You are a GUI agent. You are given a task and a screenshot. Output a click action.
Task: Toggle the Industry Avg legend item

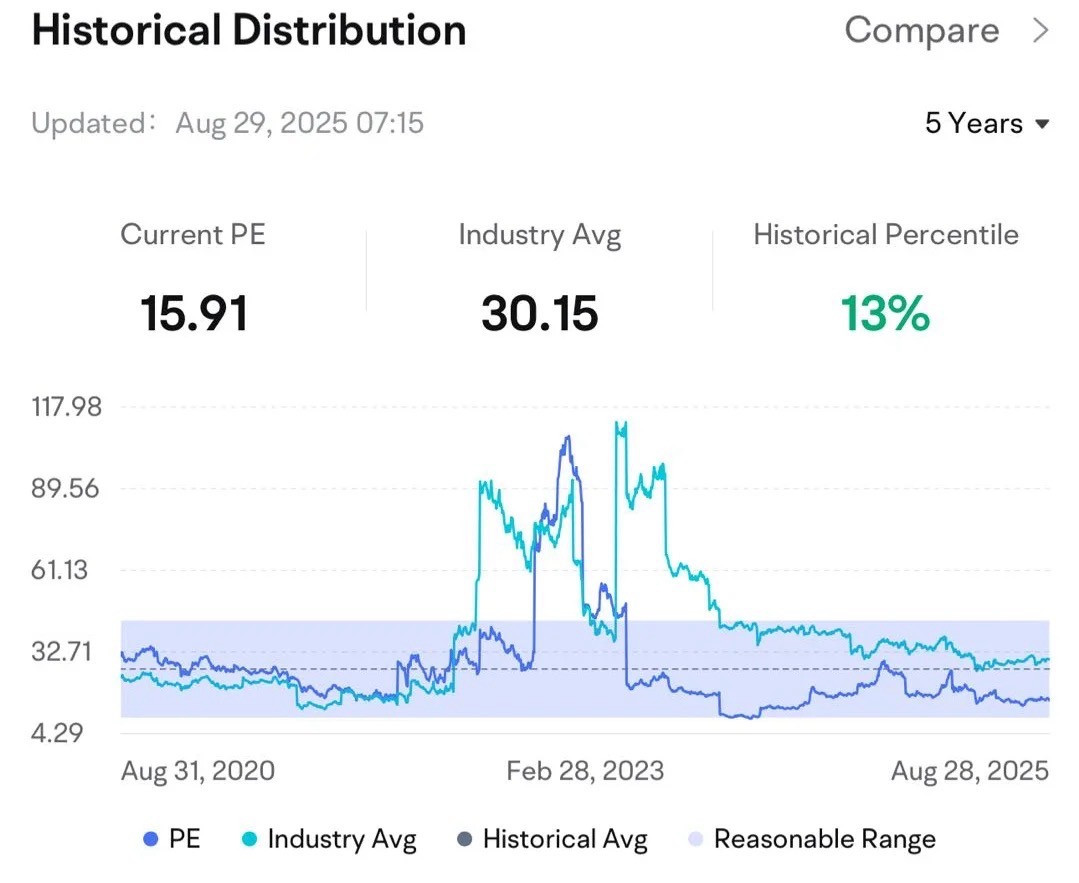[330, 839]
